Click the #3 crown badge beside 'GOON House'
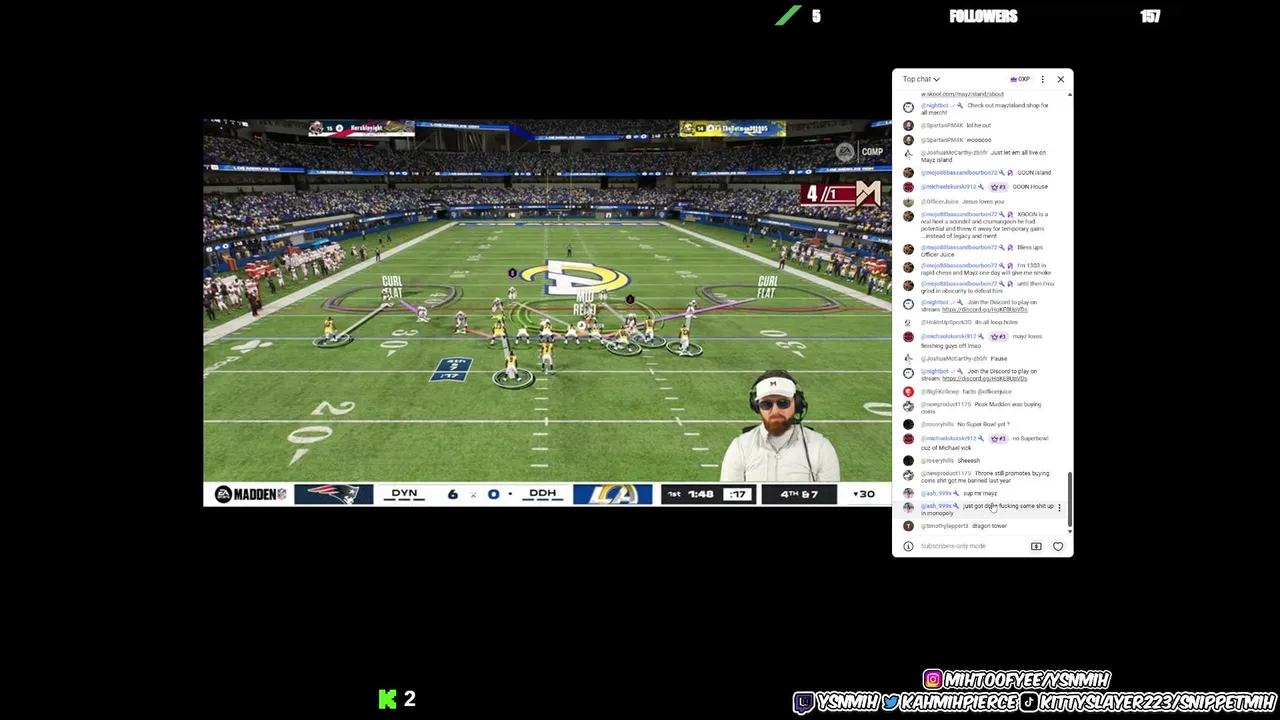The image size is (1280, 720). coord(998,187)
